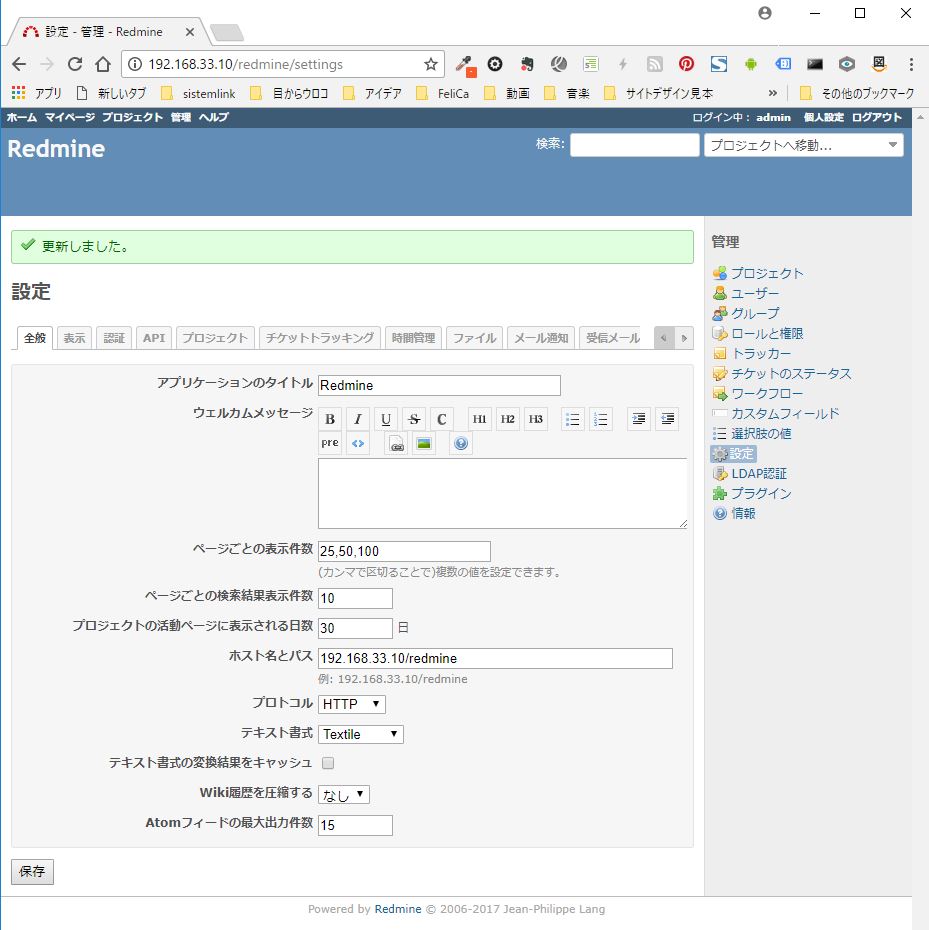Image resolution: width=929 pixels, height=930 pixels.
Task: Open the ファイル settings tab
Action: tap(475, 338)
